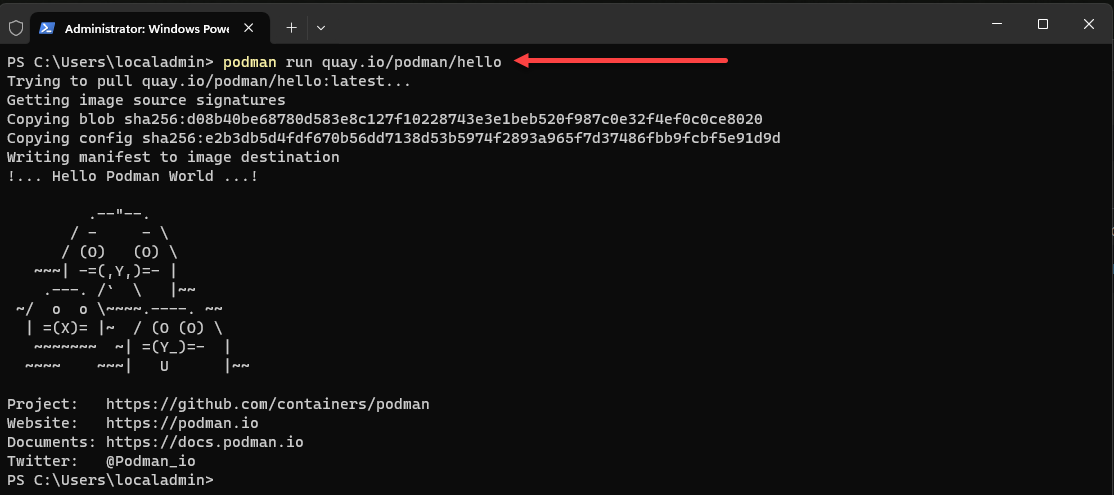Click the administrator shield icon in title bar
The height and width of the screenshot is (495, 1114).
pyautogui.click(x=15, y=27)
